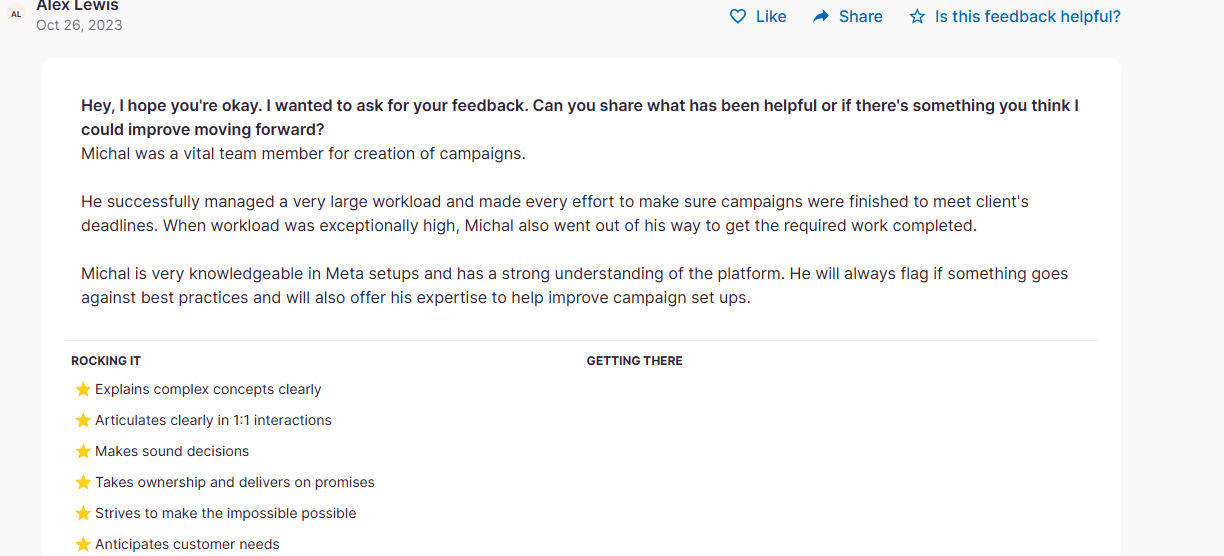The width and height of the screenshot is (1224, 556).
Task: Click star beside Makes sound decisions
Action: click(x=83, y=451)
